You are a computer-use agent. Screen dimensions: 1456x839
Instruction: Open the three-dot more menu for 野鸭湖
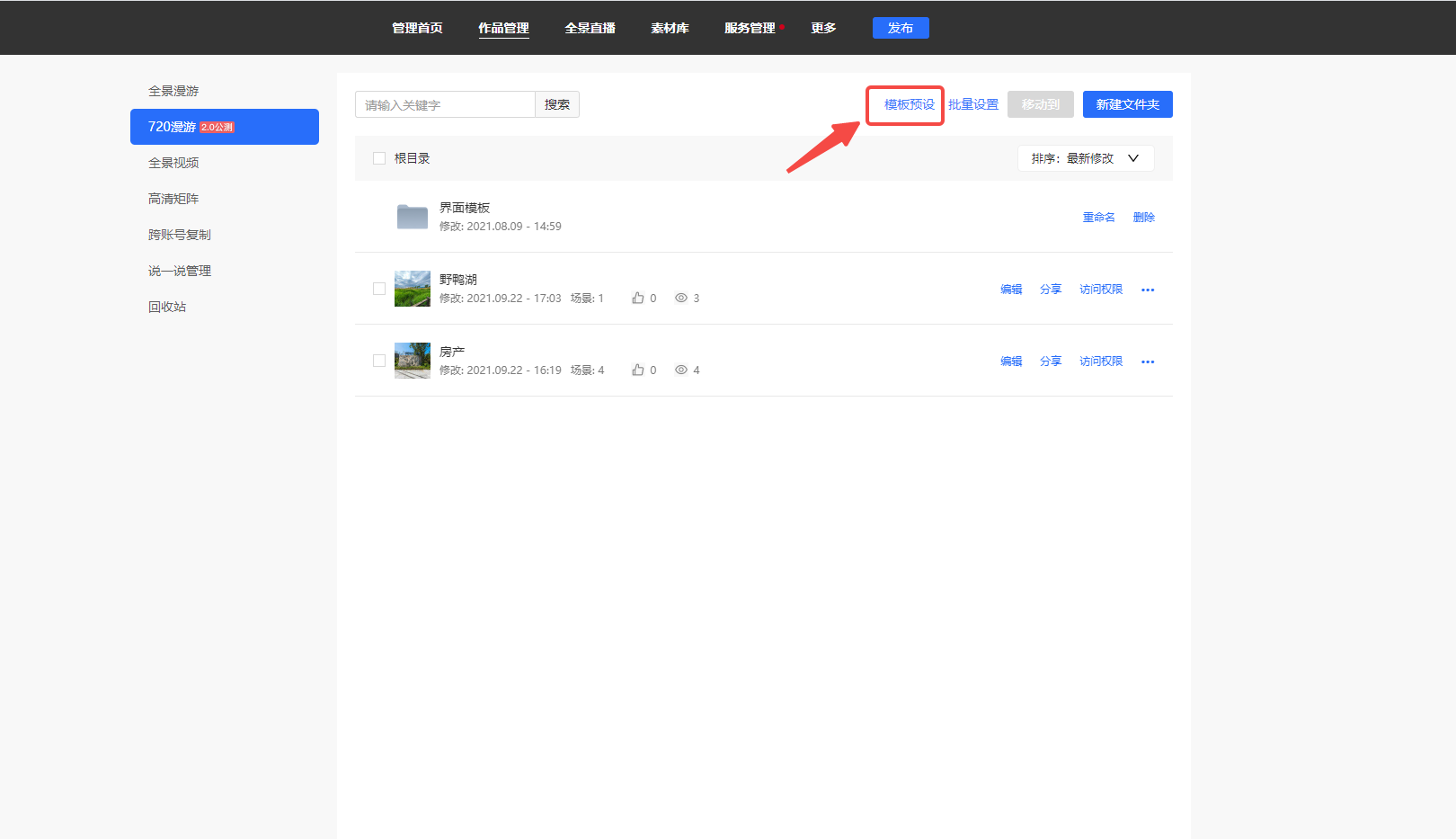pyautogui.click(x=1148, y=290)
